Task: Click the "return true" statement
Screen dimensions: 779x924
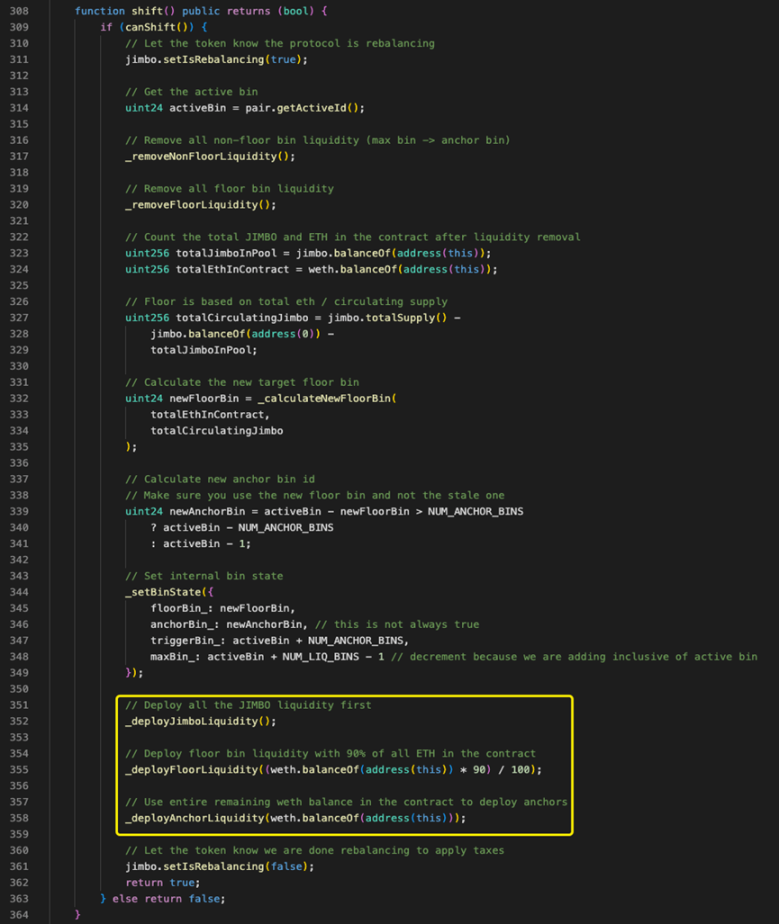Action: click(161, 882)
